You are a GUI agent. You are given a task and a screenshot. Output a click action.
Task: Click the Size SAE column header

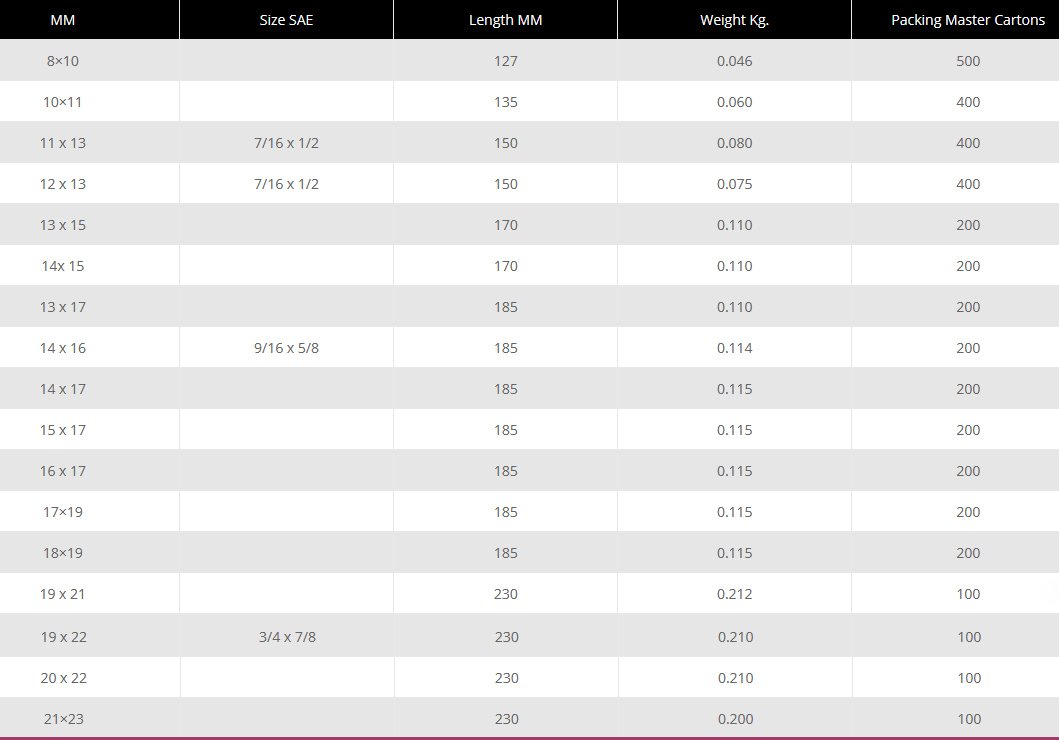286,20
